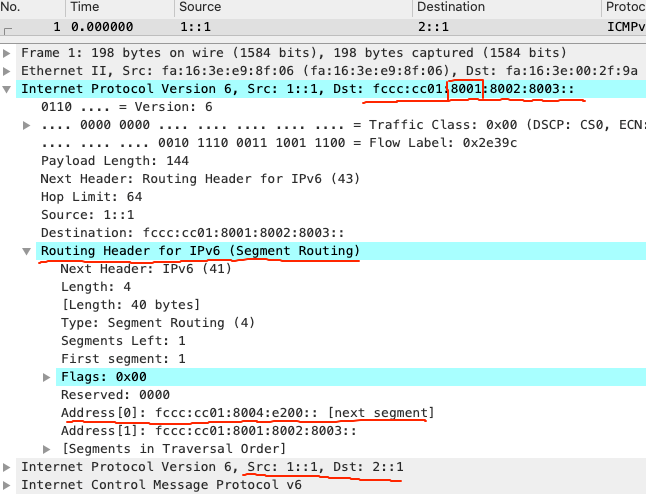
Task: Select the Source: 1::1 field
Action: point(87,215)
